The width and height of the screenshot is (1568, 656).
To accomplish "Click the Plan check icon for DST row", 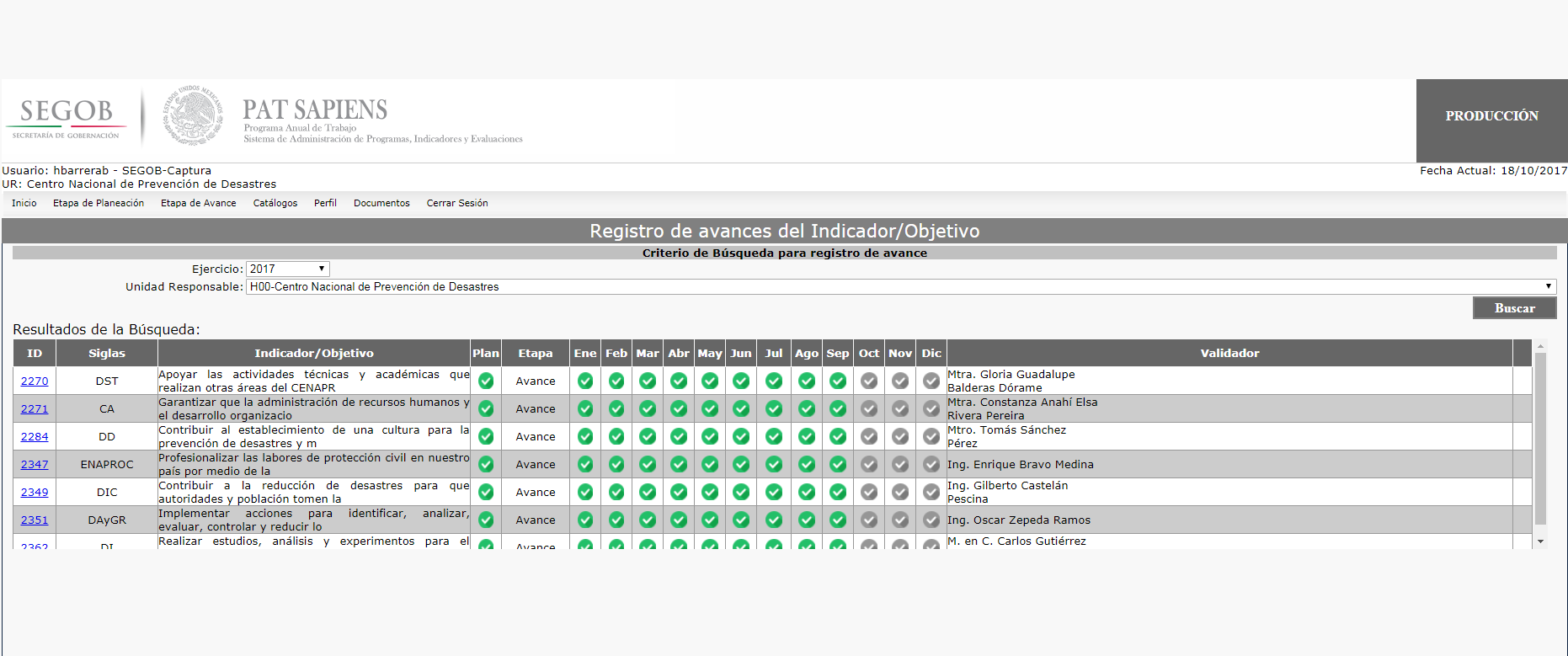I will point(486,381).
